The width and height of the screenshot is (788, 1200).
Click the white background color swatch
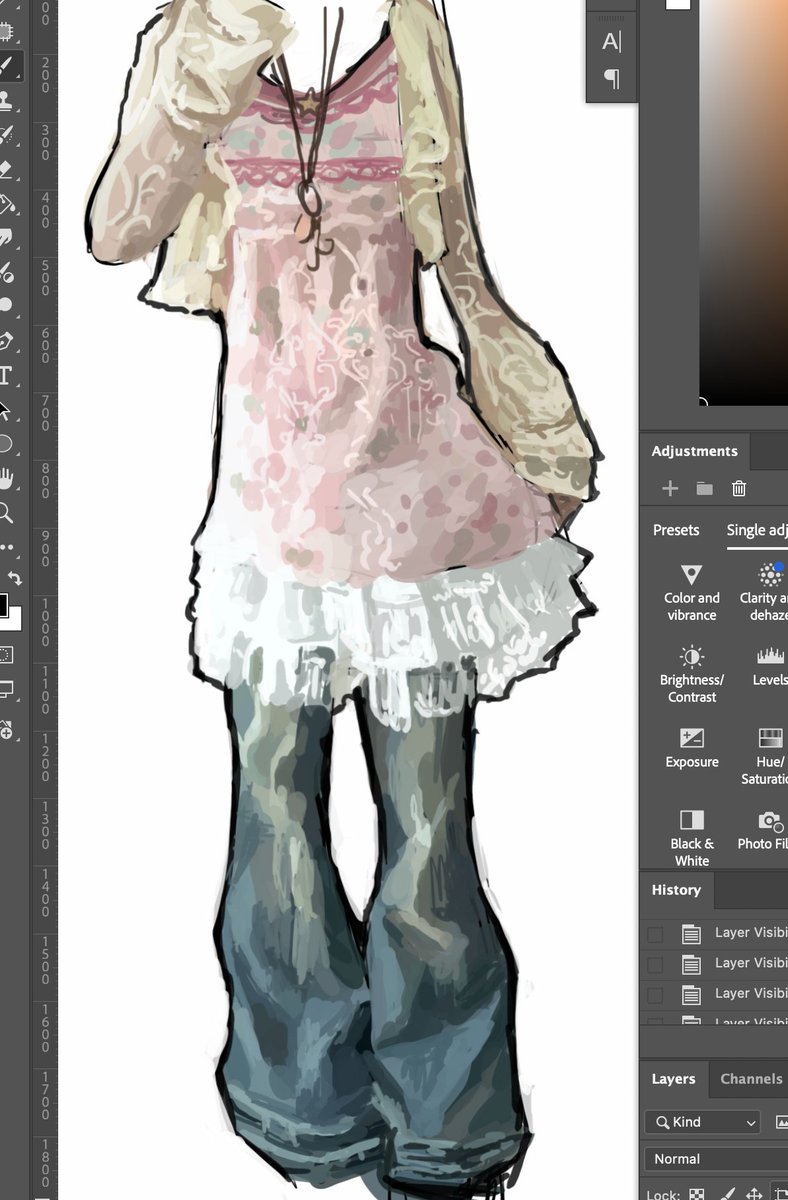(15, 623)
